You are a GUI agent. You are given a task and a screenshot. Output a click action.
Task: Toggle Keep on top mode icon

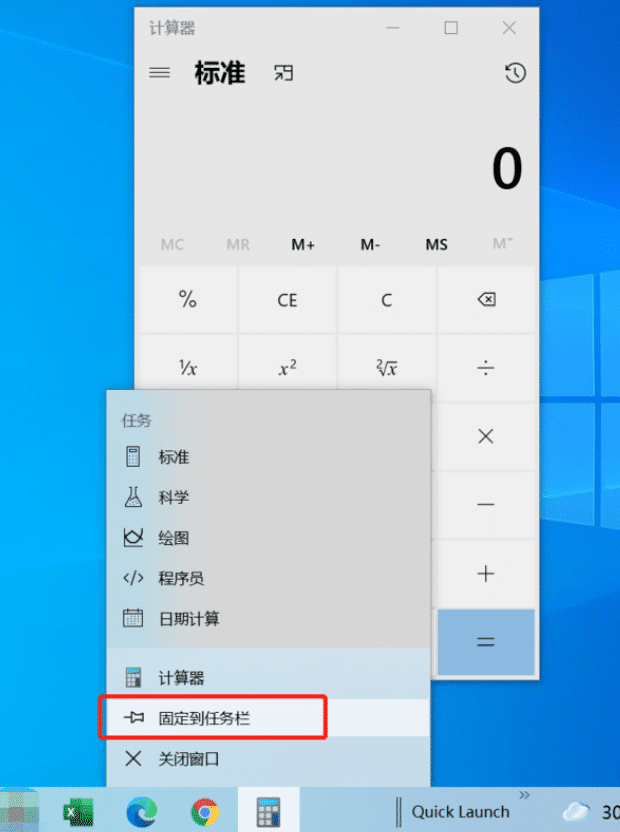point(283,73)
